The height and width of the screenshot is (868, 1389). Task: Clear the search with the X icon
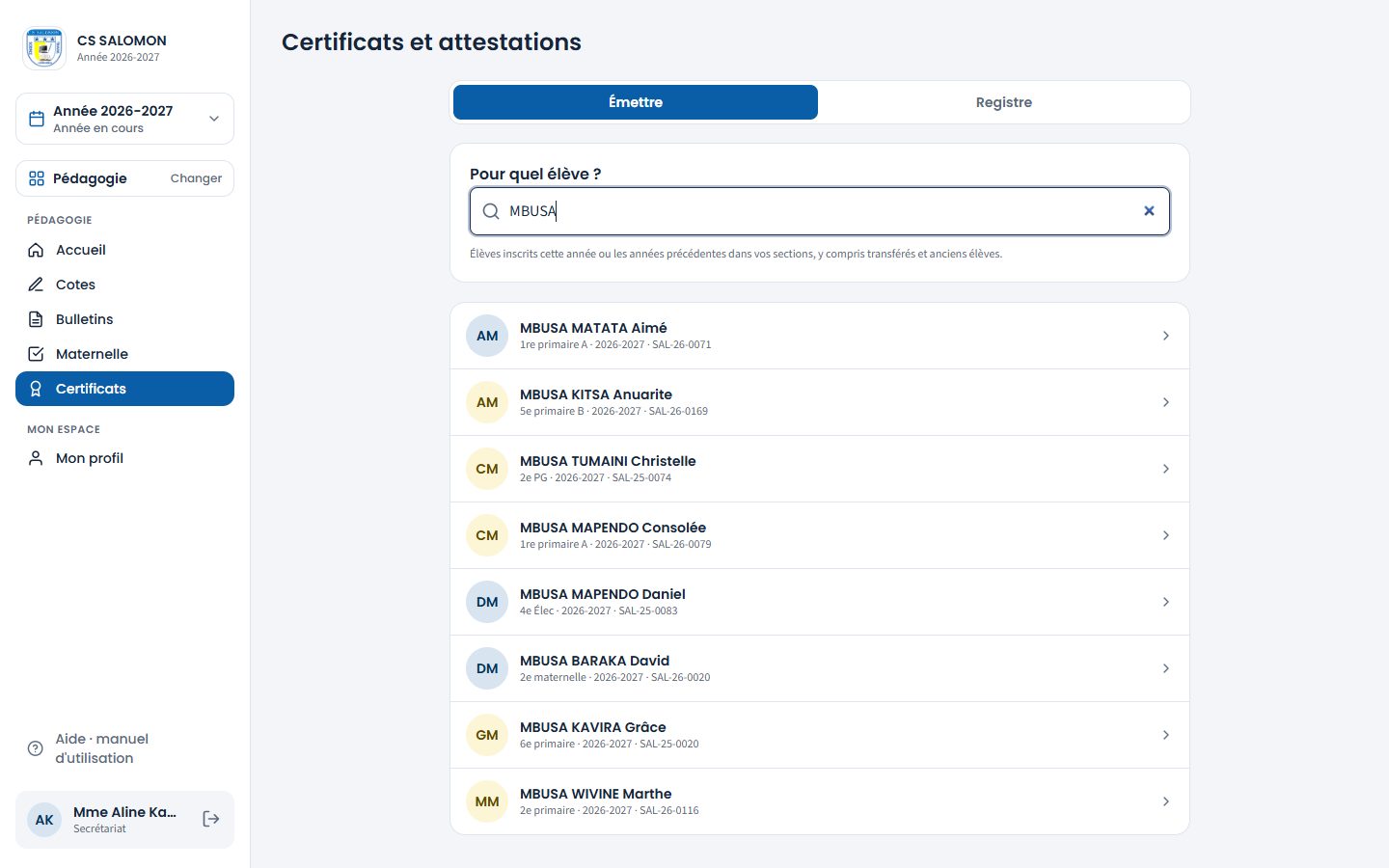pos(1149,211)
